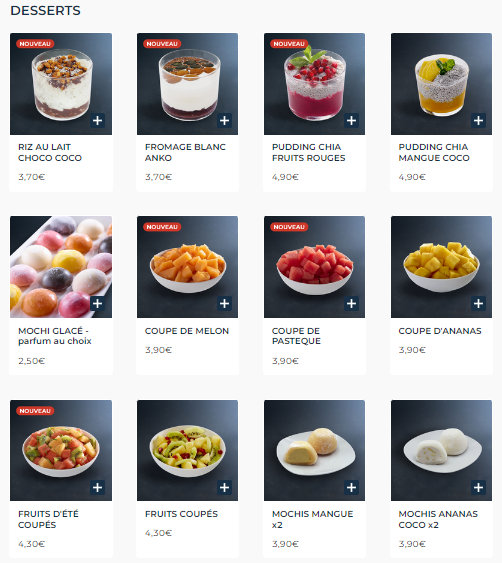View the mochi glacé assortment photo
The width and height of the screenshot is (502, 563).
point(61,267)
